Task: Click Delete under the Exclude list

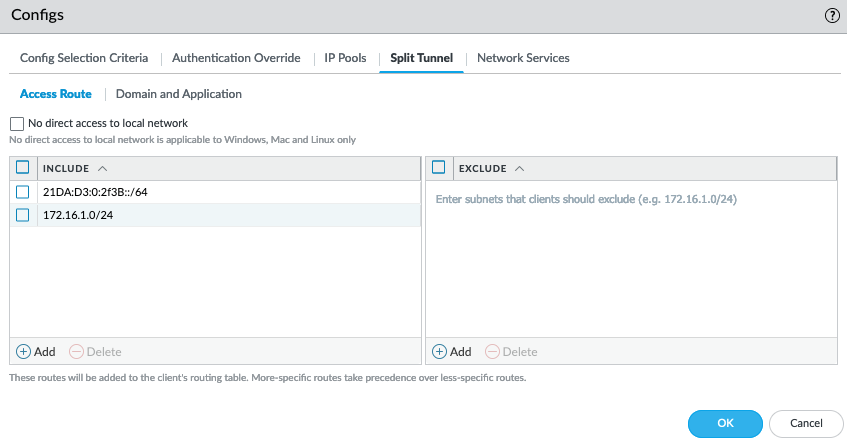Action: (x=511, y=352)
